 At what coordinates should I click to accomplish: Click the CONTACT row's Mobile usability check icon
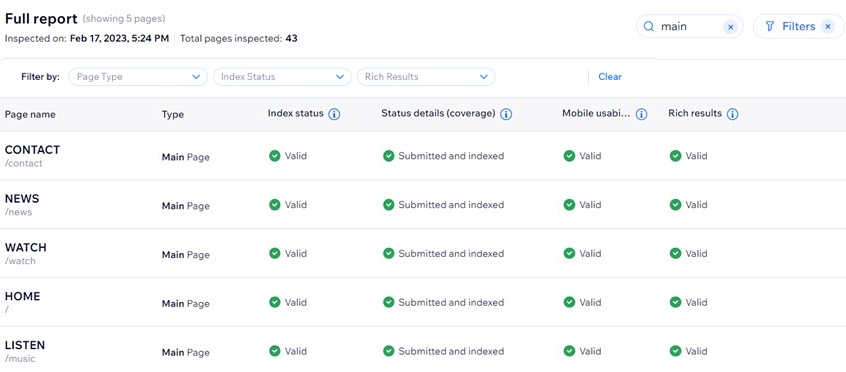tap(569, 156)
